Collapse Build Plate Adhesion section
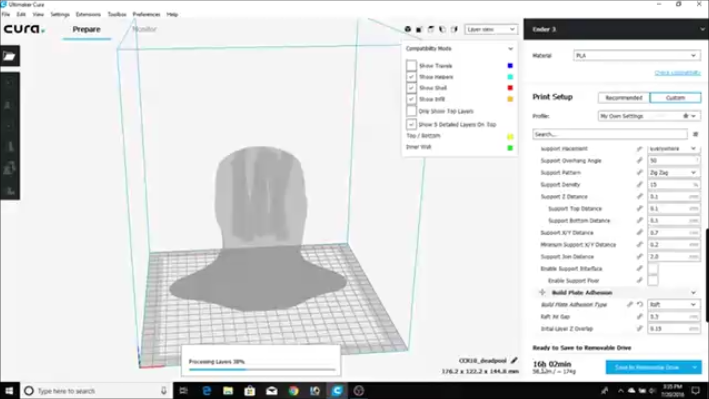The height and width of the screenshot is (399, 709). coord(693,293)
